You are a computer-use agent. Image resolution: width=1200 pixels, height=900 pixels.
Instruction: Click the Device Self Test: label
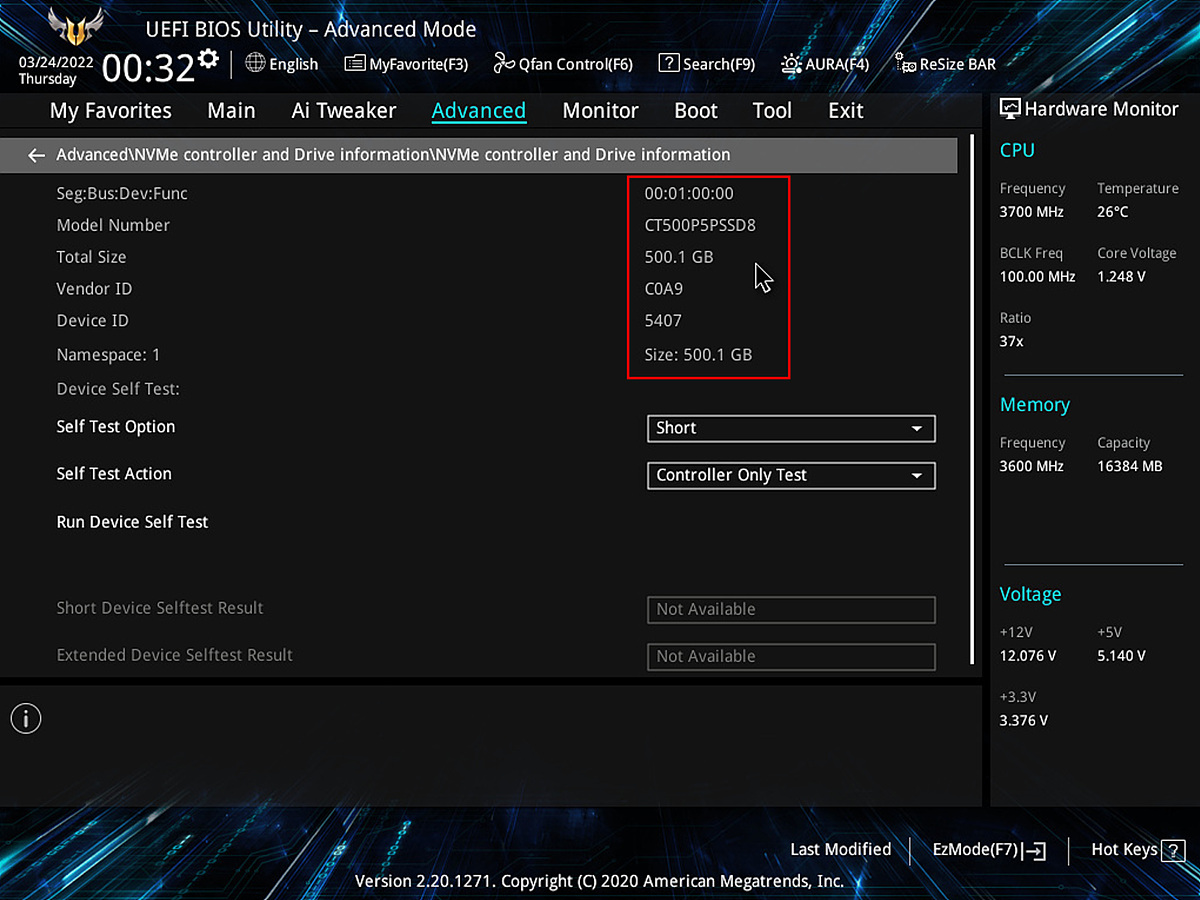point(118,389)
